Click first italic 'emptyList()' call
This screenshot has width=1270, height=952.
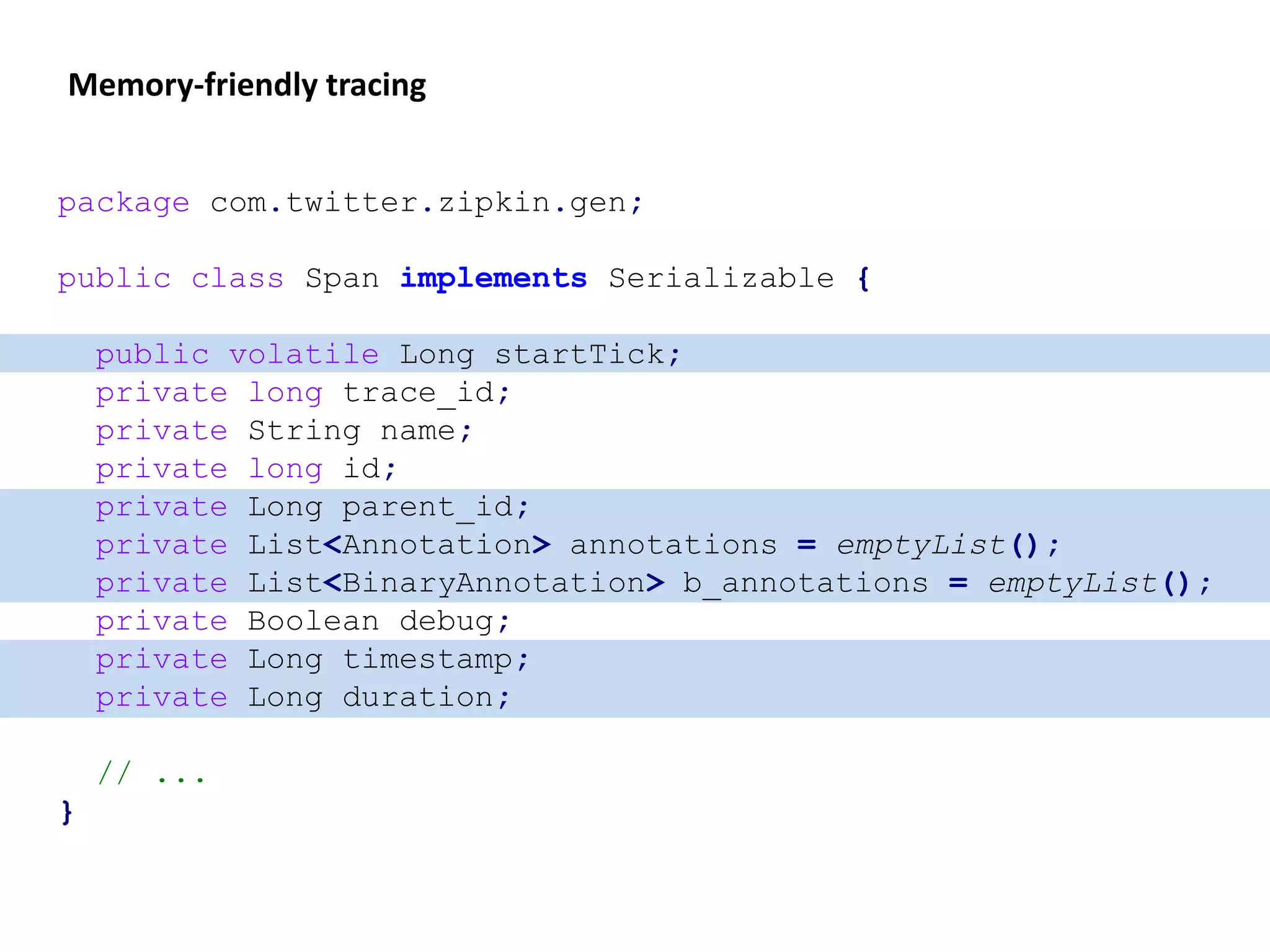click(x=936, y=545)
